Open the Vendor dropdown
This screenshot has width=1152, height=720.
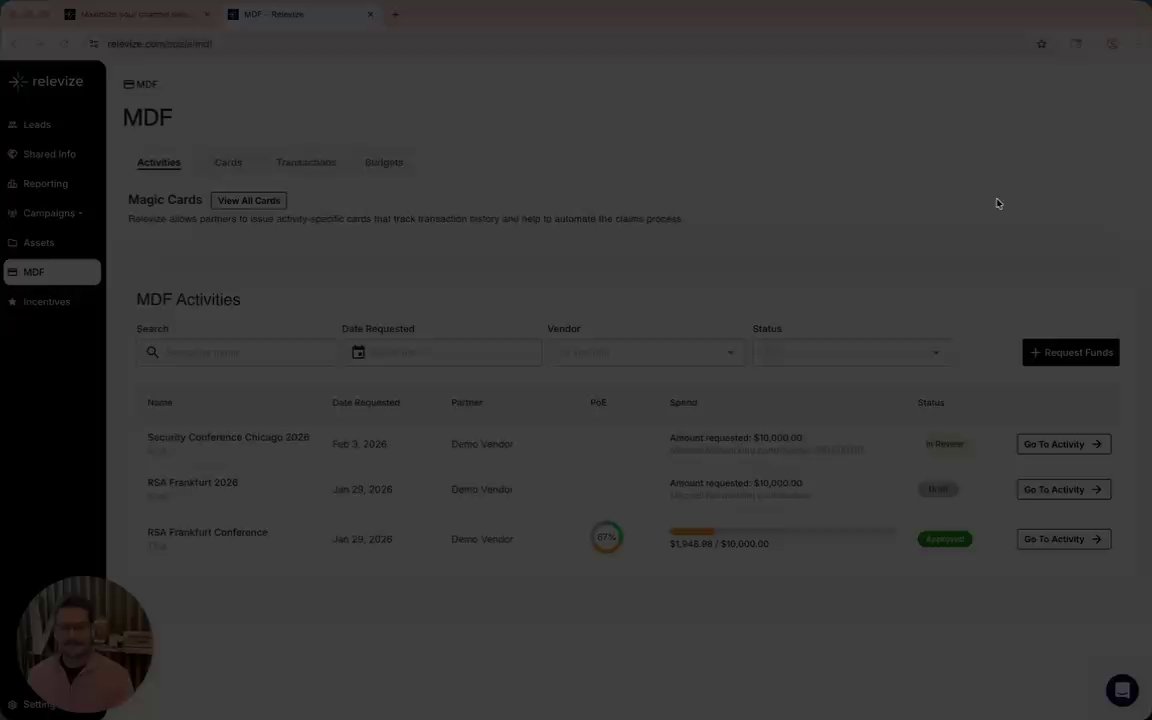[647, 353]
